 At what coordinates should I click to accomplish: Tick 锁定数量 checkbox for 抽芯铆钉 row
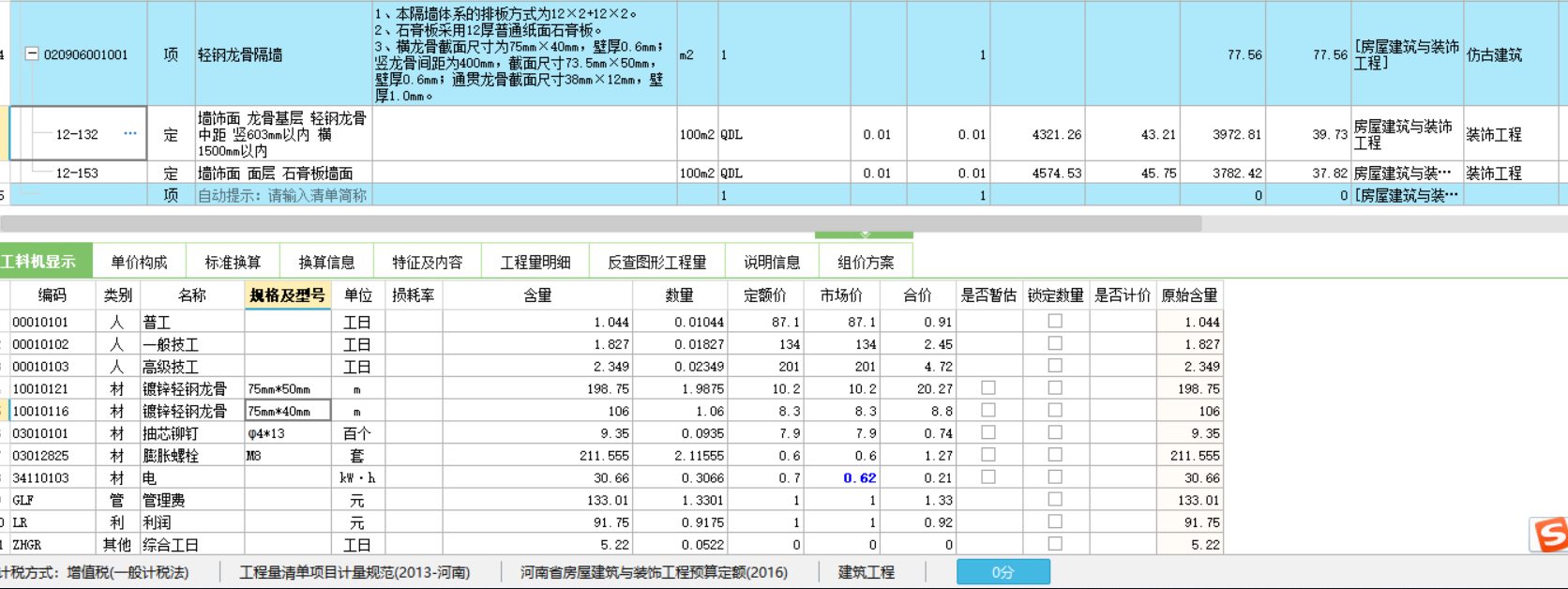coord(1055,432)
